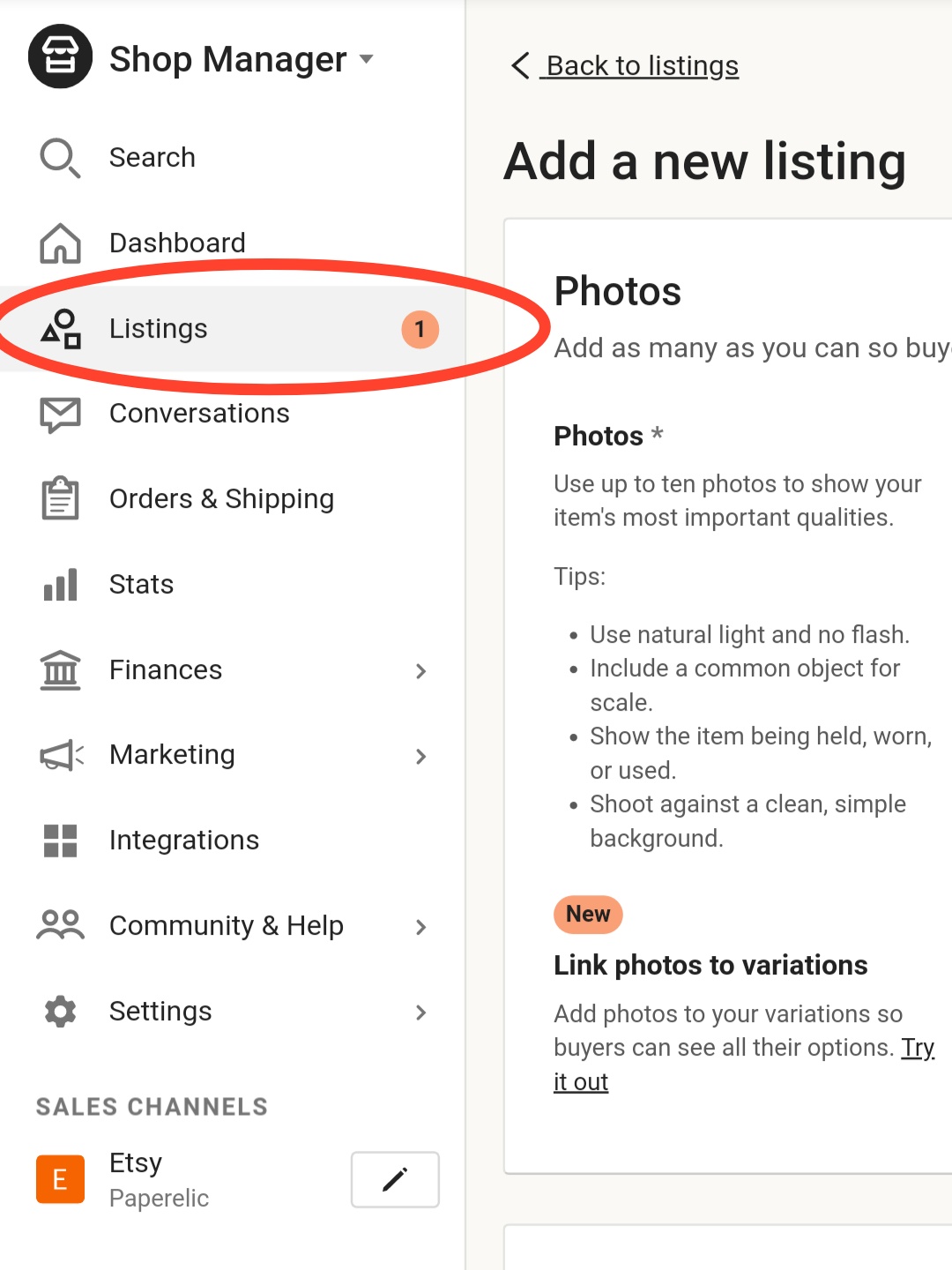Image resolution: width=952 pixels, height=1270 pixels.
Task: Open Conversations via the envelope icon
Action: (x=58, y=414)
